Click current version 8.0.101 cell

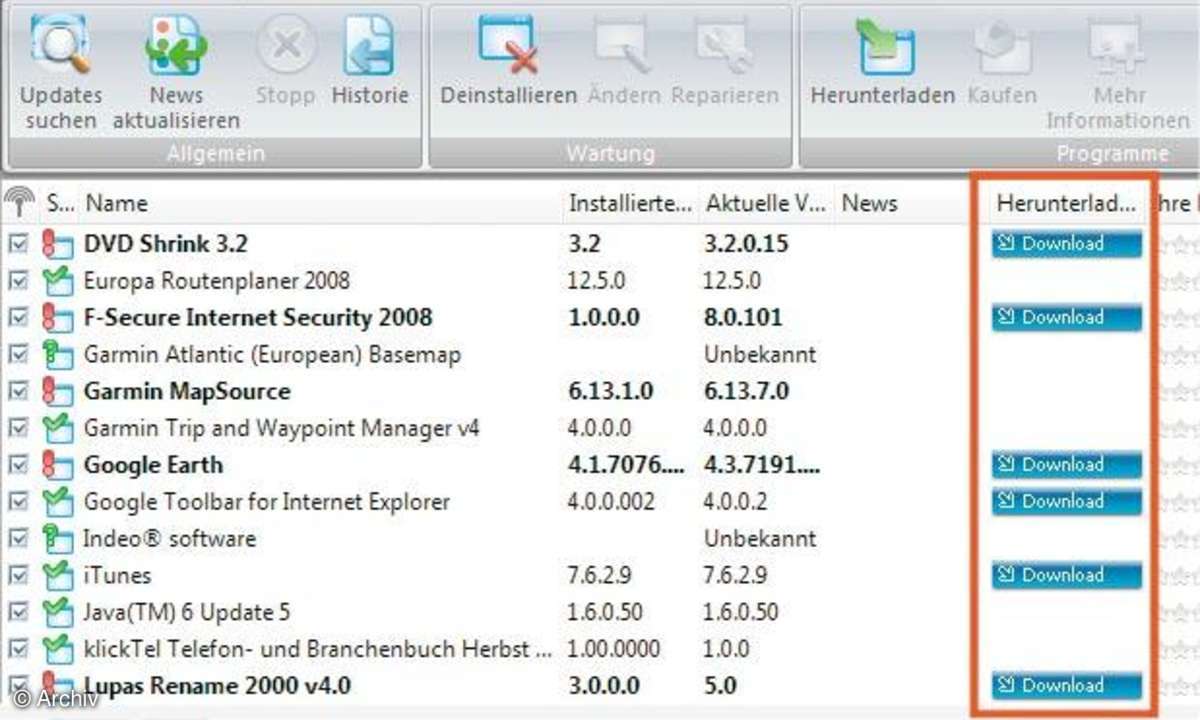(743, 318)
